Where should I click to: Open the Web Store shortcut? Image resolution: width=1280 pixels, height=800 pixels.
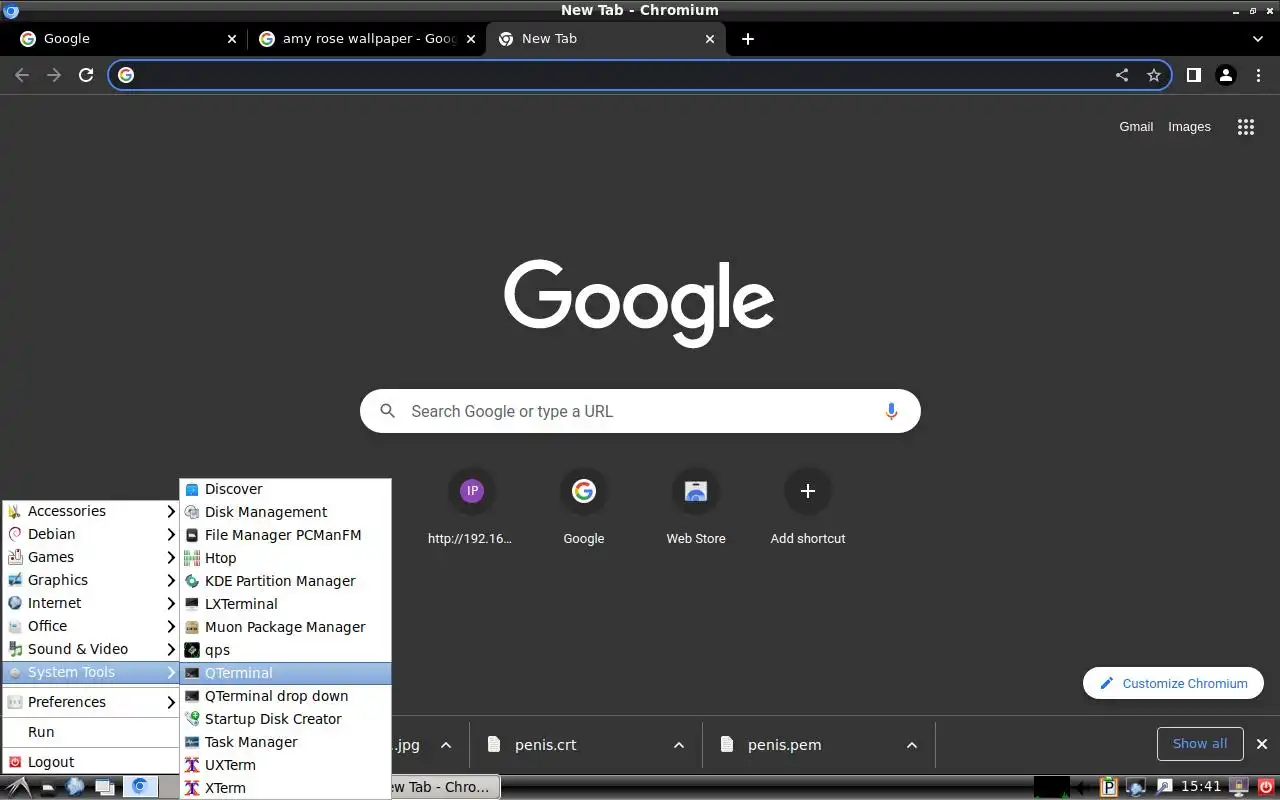point(696,508)
